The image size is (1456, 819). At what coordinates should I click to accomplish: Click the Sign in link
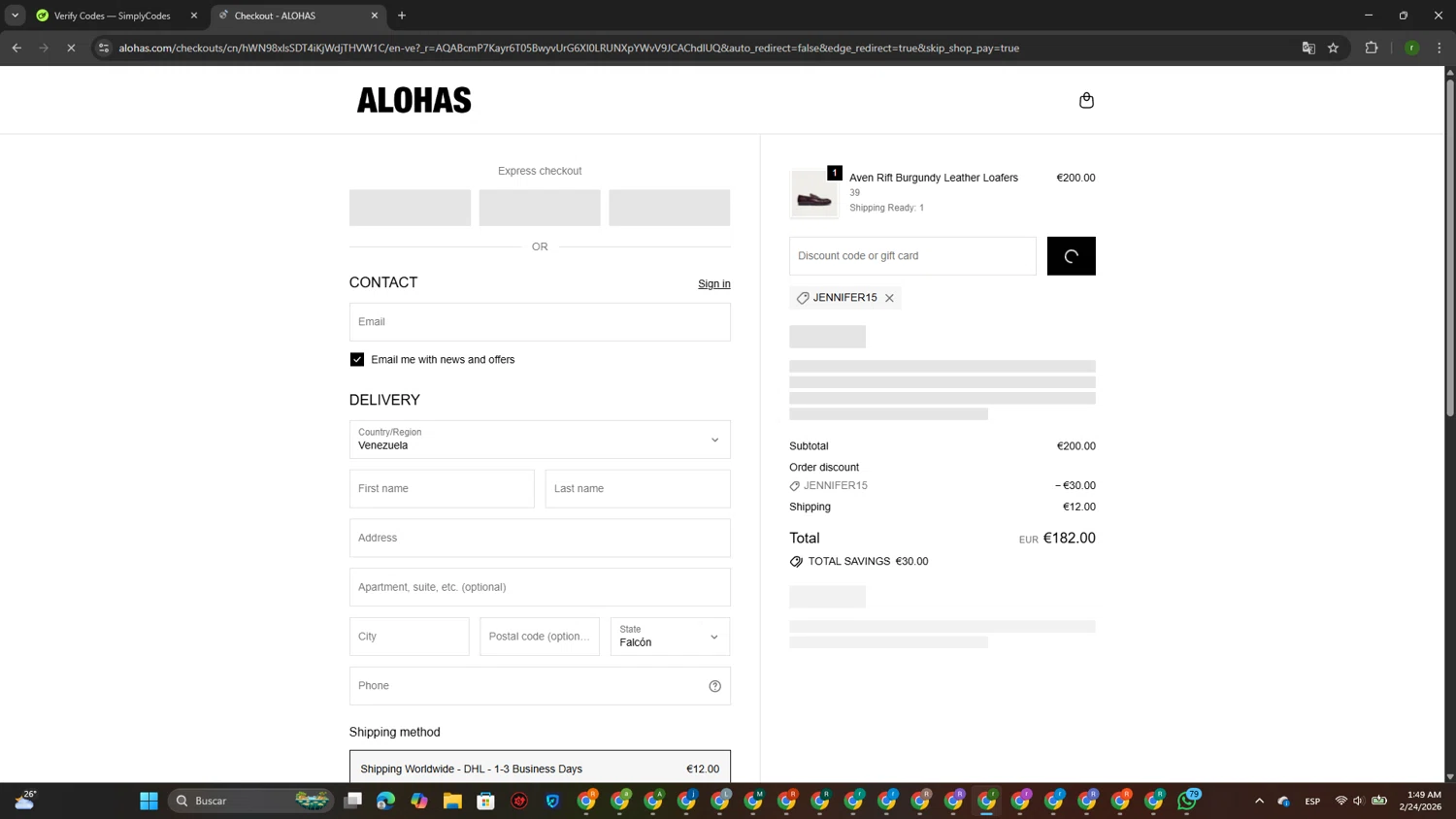pos(714,284)
